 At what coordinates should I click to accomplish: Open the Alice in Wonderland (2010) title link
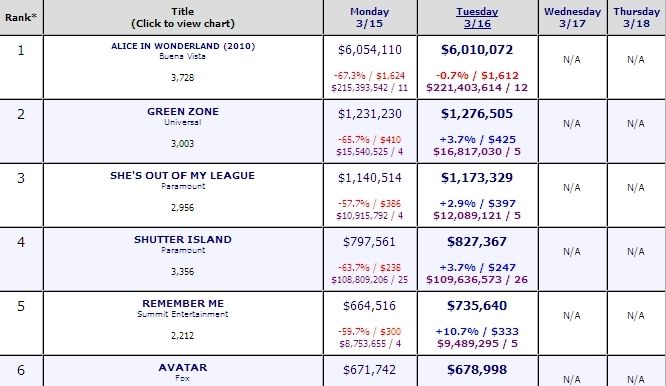183,46
